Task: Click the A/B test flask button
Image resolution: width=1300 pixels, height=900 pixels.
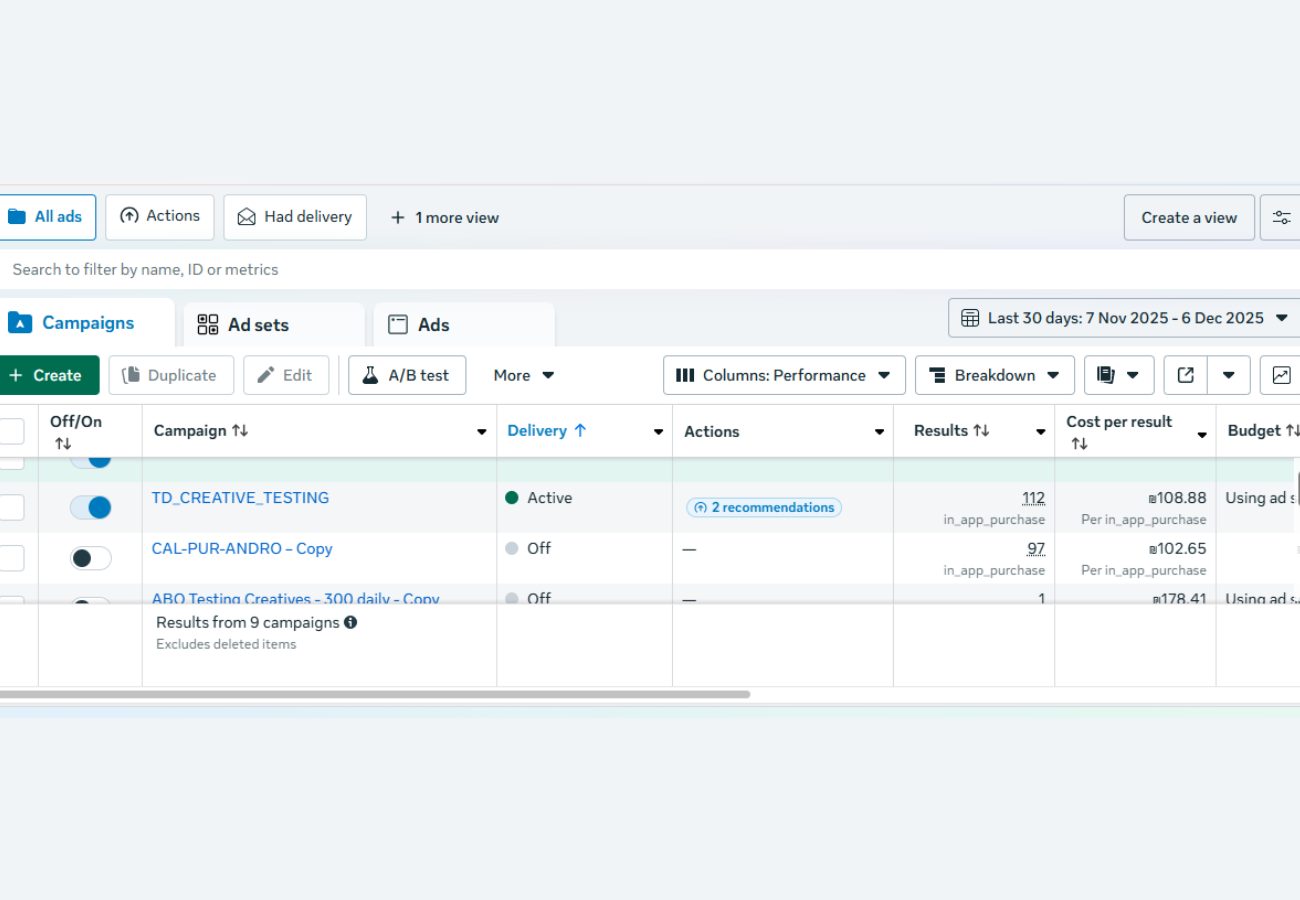Action: (x=407, y=375)
